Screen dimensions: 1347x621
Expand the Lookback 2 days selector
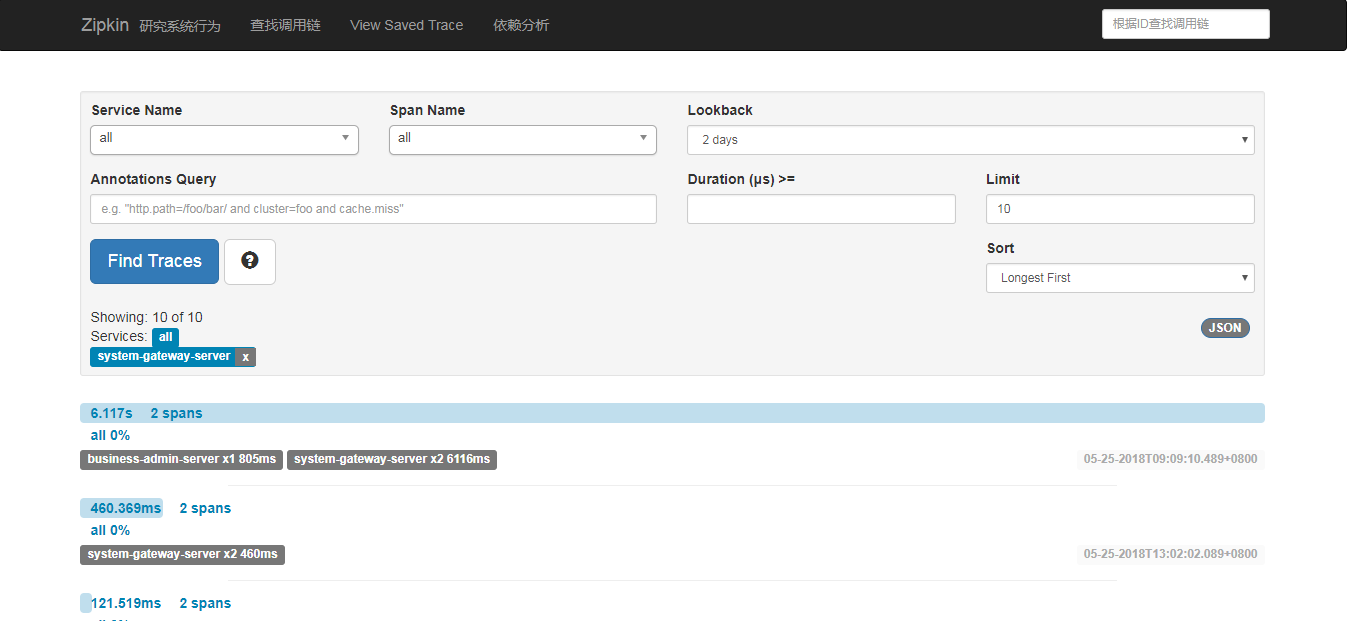(970, 140)
